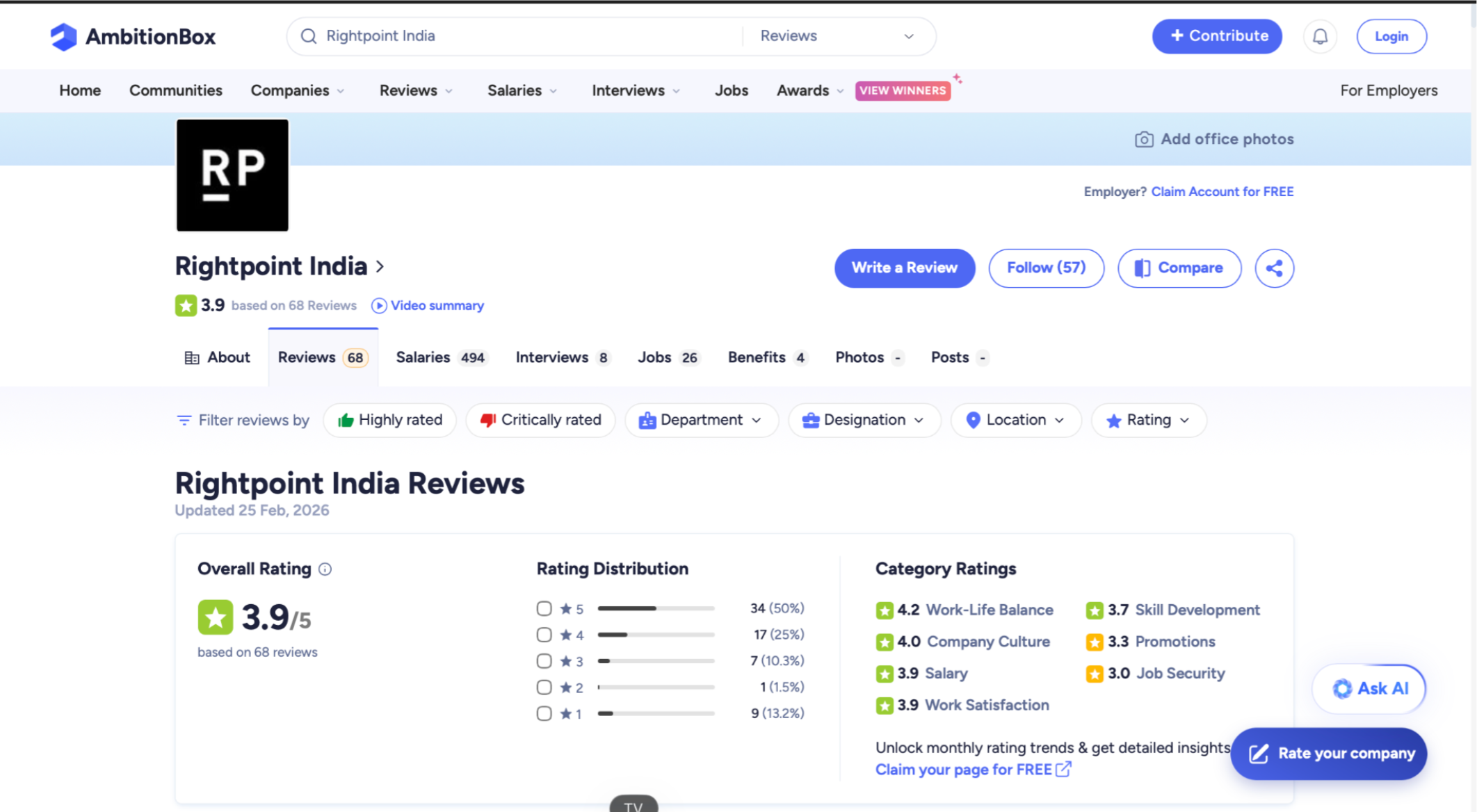This screenshot has height=812, width=1477.
Task: Click the AmbitionBox logo
Action: pyautogui.click(x=133, y=36)
